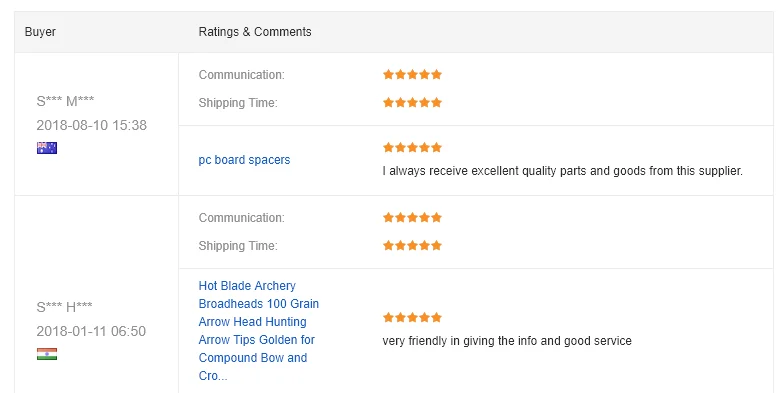Click the Indian flag icon under S*** H***

(x=47, y=354)
